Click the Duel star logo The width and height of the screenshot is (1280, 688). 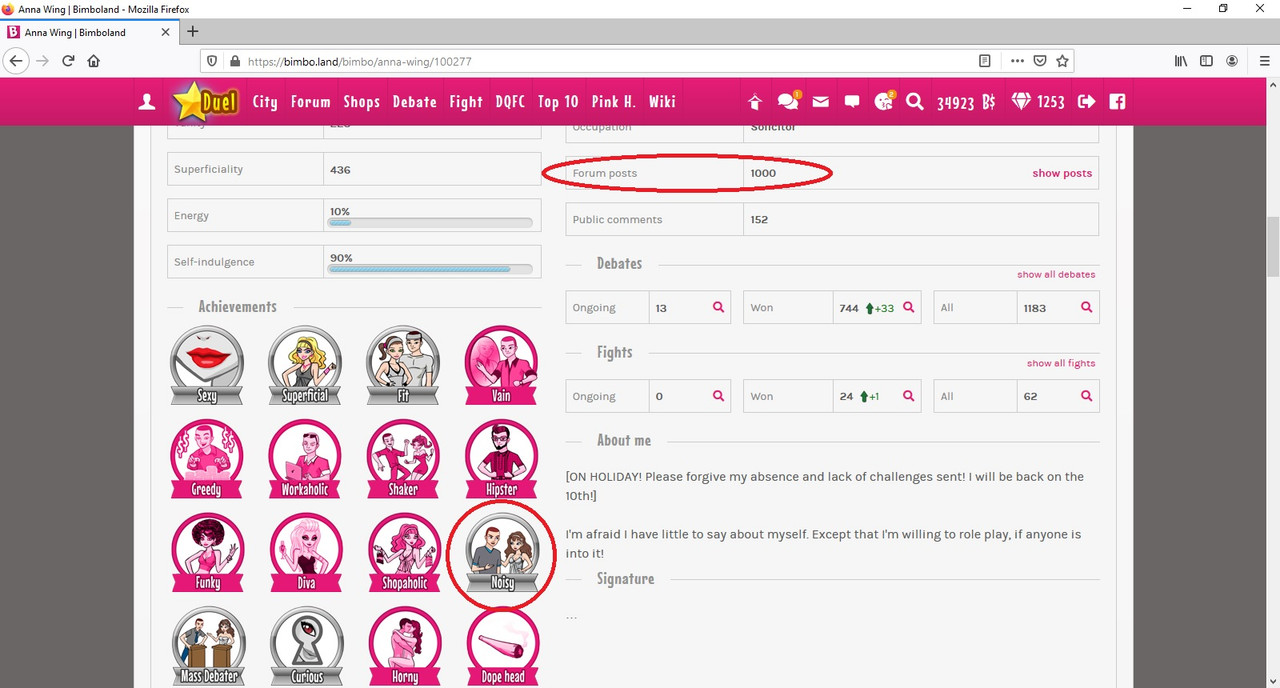pos(205,101)
